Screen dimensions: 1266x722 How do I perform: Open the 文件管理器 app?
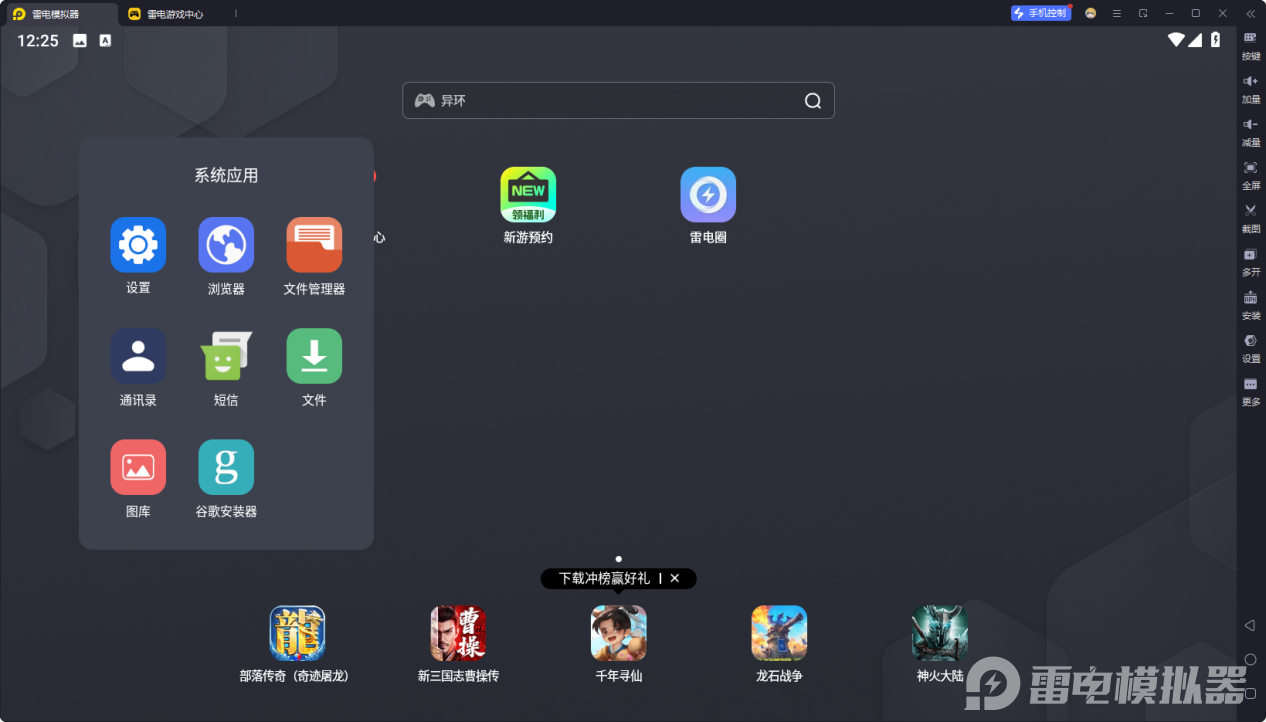[314, 245]
